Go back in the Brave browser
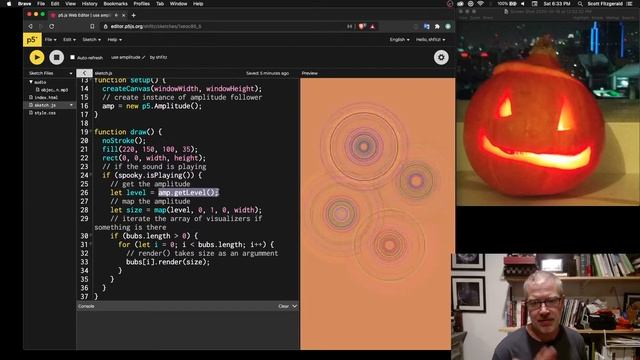The height and width of the screenshot is (360, 640). 31,27
